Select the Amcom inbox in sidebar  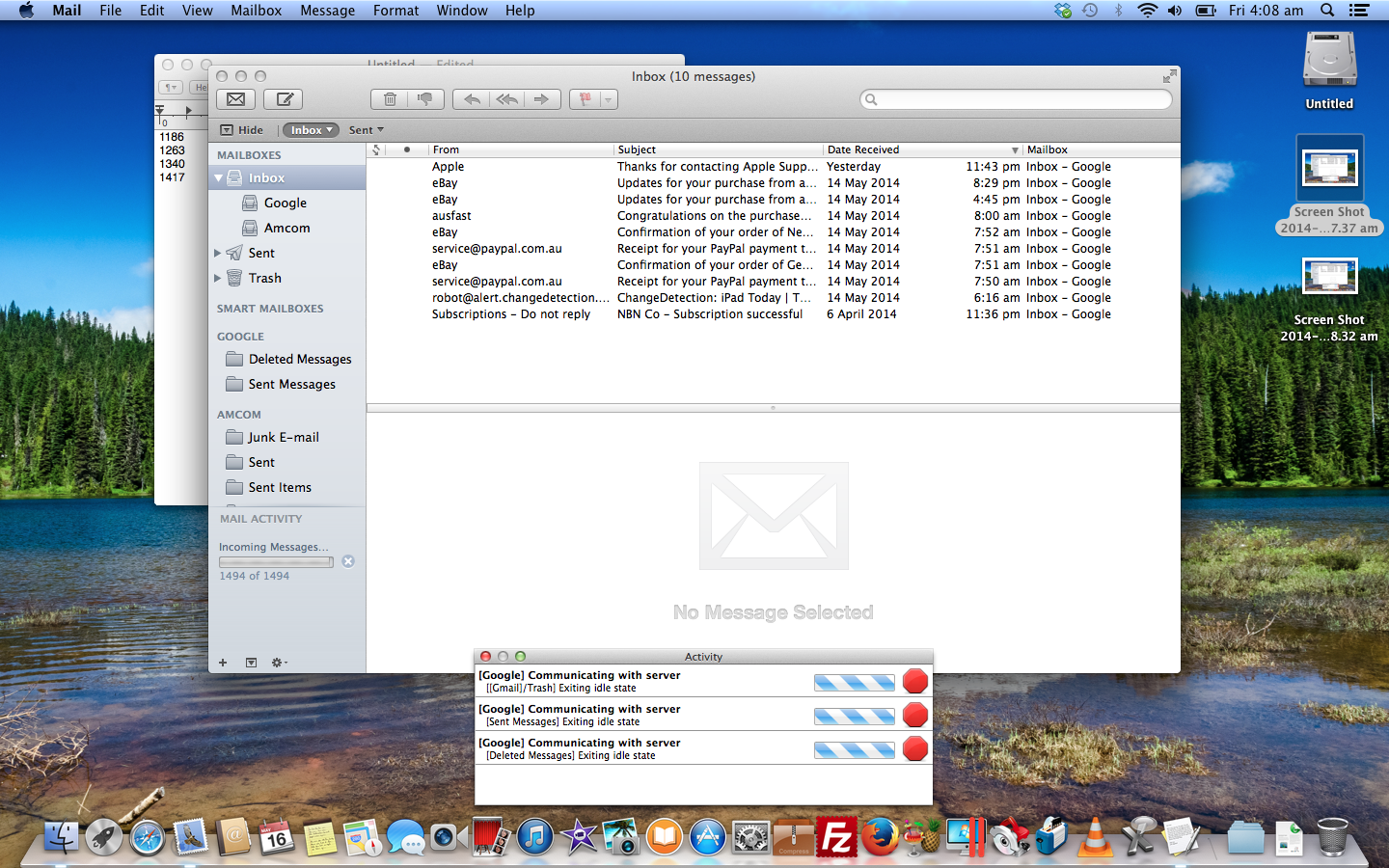[x=287, y=229]
